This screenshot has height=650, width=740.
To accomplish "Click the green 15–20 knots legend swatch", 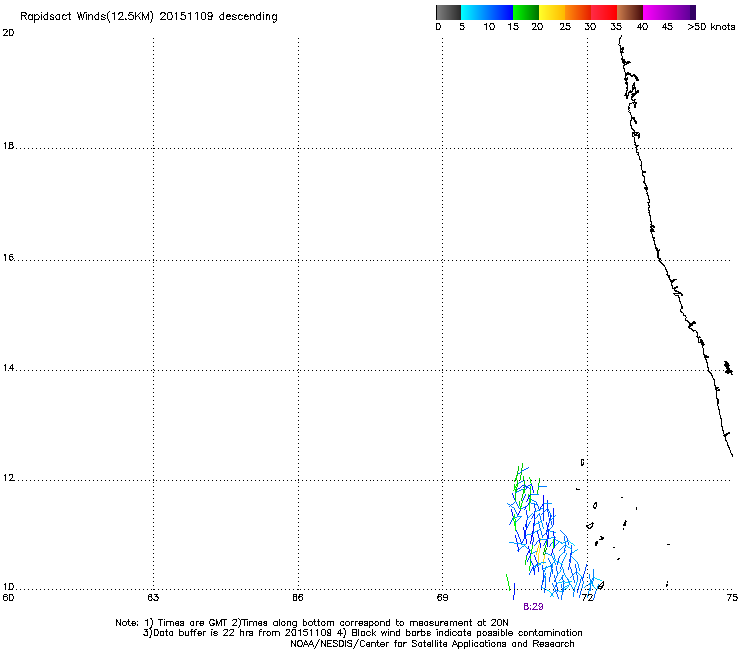I will pos(526,12).
